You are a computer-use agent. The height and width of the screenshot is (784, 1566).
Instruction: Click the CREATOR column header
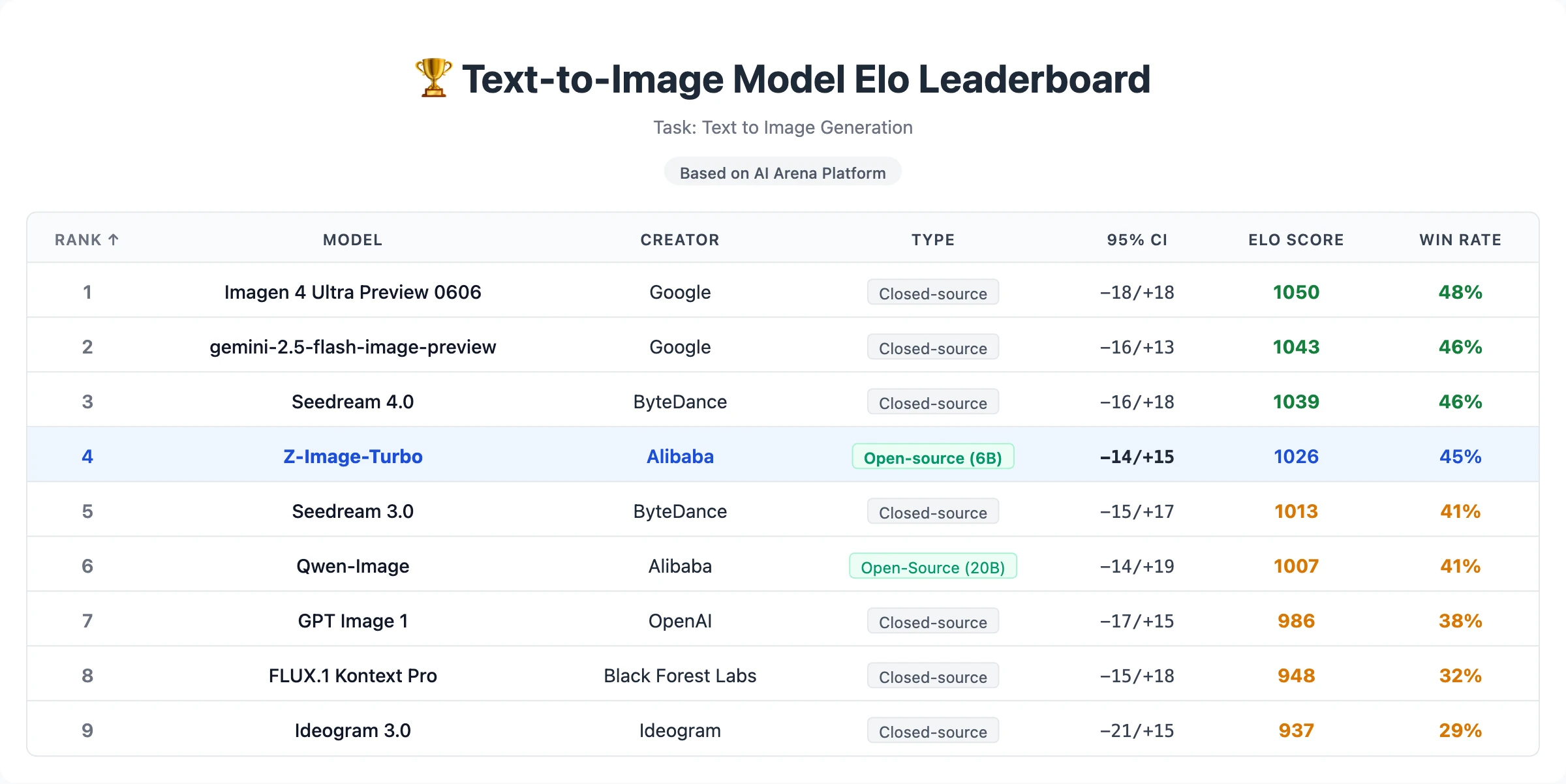(x=680, y=239)
